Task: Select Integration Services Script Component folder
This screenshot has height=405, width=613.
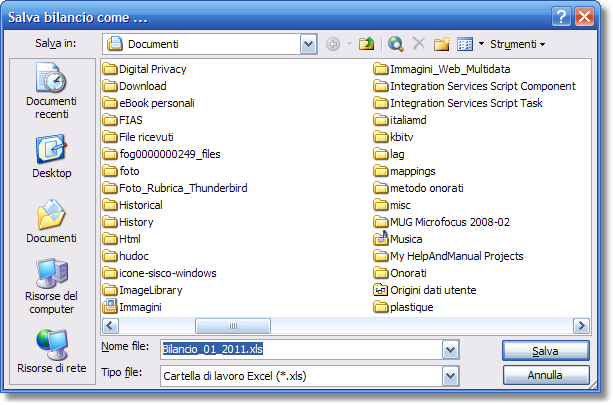Action: point(475,86)
